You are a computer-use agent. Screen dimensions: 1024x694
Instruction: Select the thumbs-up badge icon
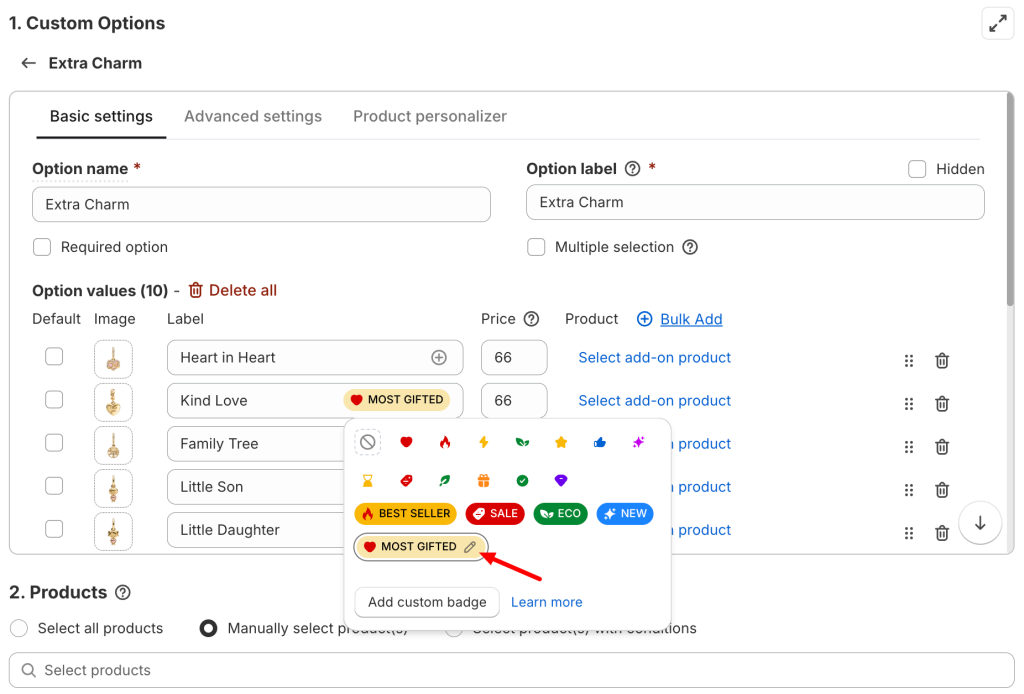[600, 442]
